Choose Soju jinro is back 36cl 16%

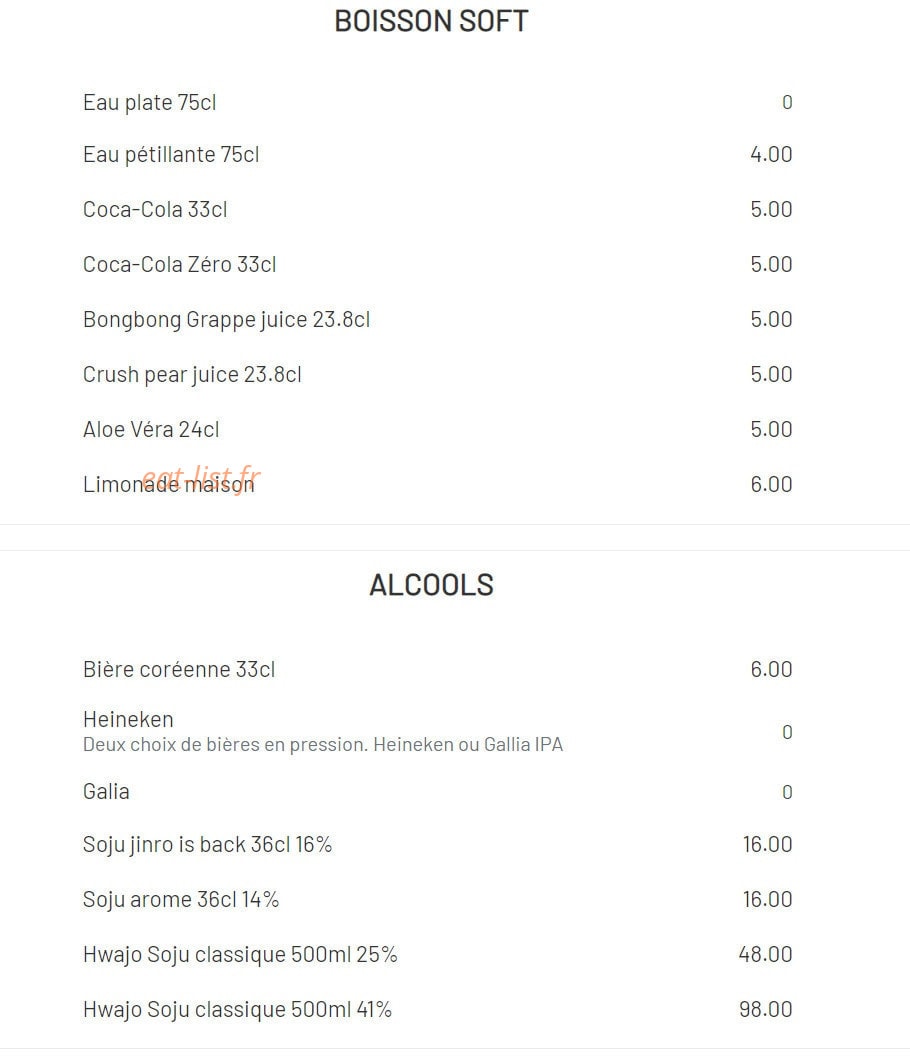pos(208,845)
